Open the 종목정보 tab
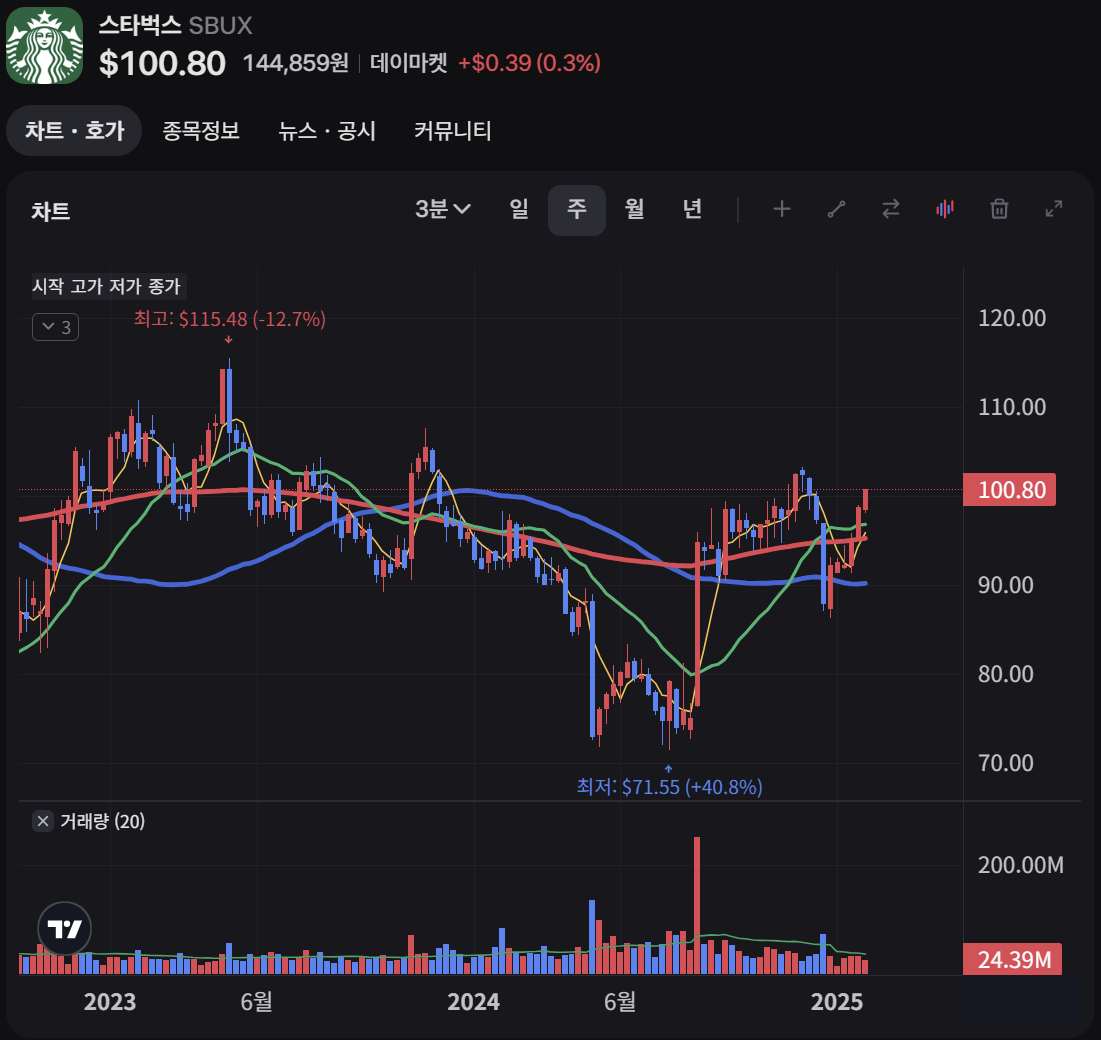The width and height of the screenshot is (1101, 1040). point(201,131)
